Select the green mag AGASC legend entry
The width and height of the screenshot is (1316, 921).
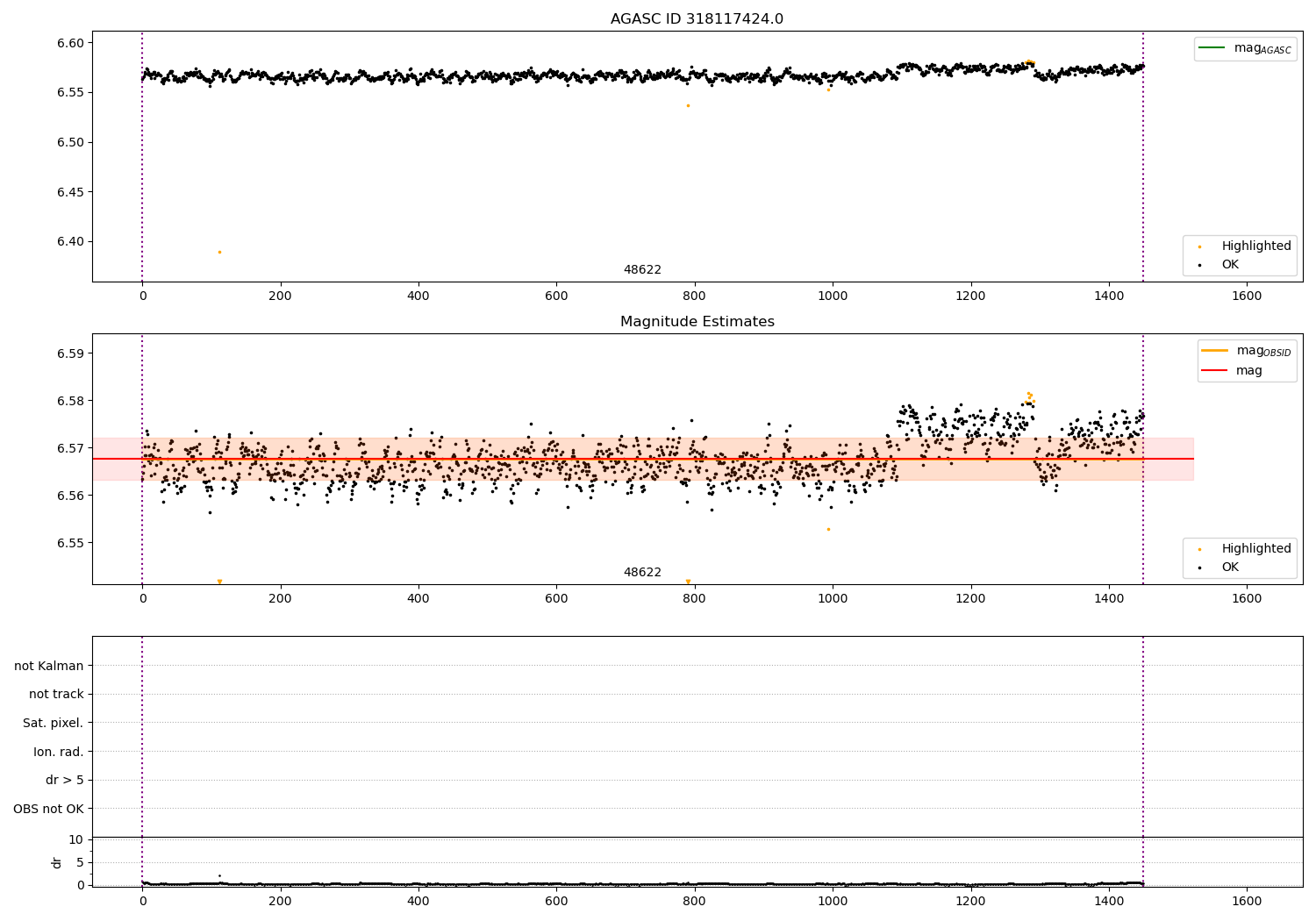pyautogui.click(x=1245, y=48)
